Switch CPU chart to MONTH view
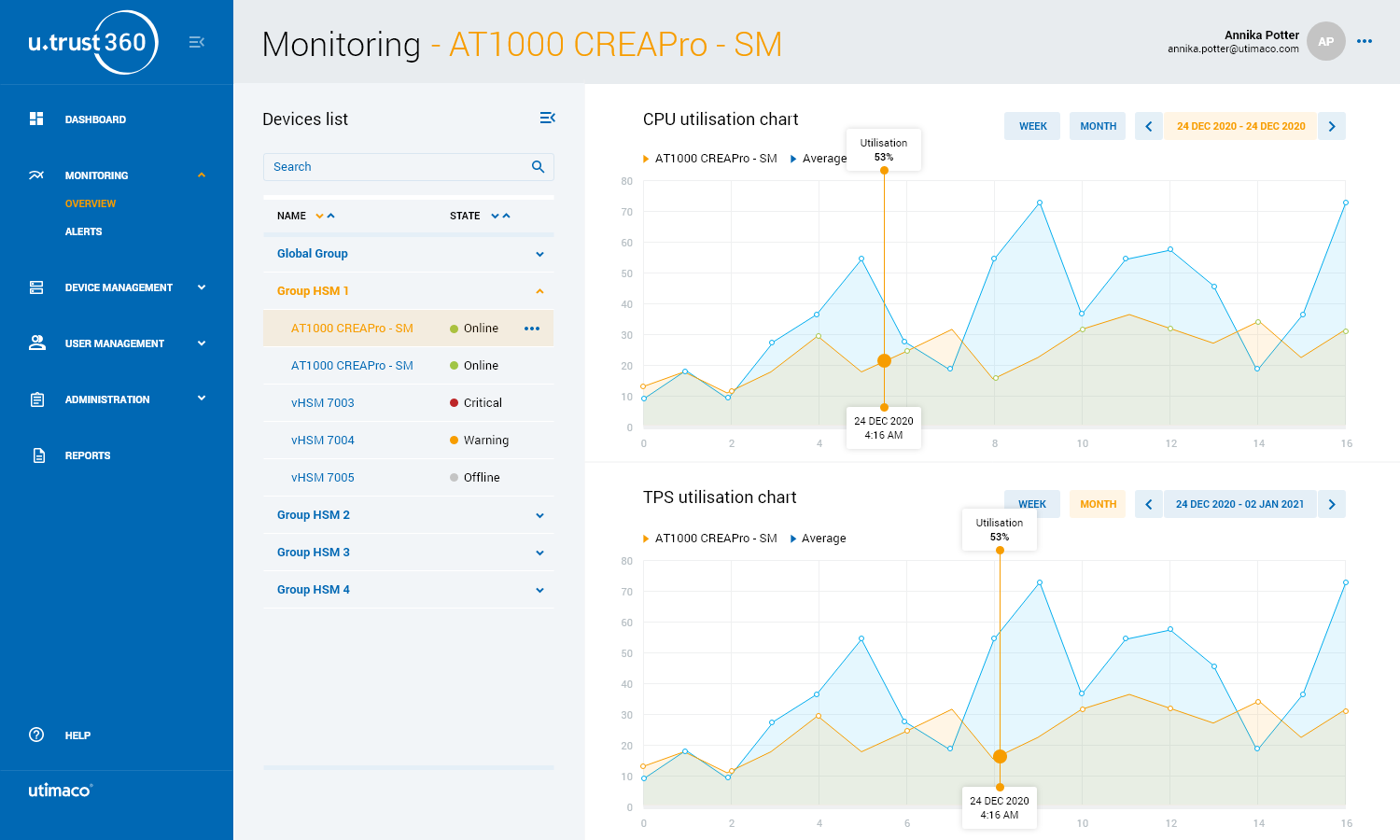 1098,126
